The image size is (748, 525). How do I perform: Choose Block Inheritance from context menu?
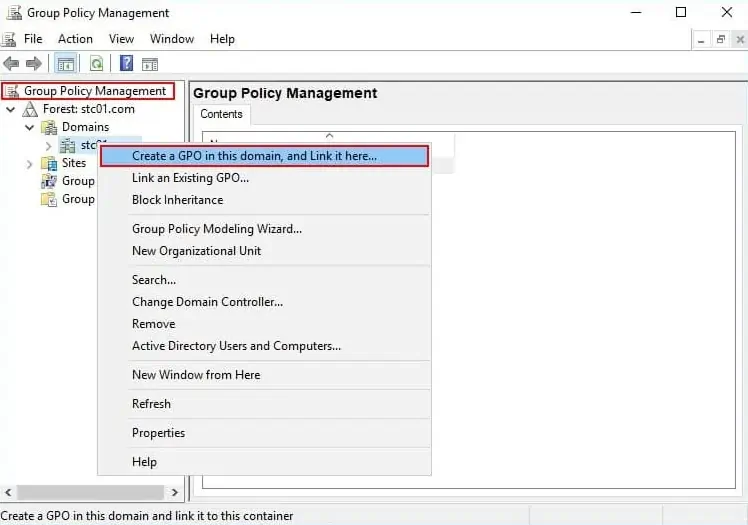click(x=177, y=200)
